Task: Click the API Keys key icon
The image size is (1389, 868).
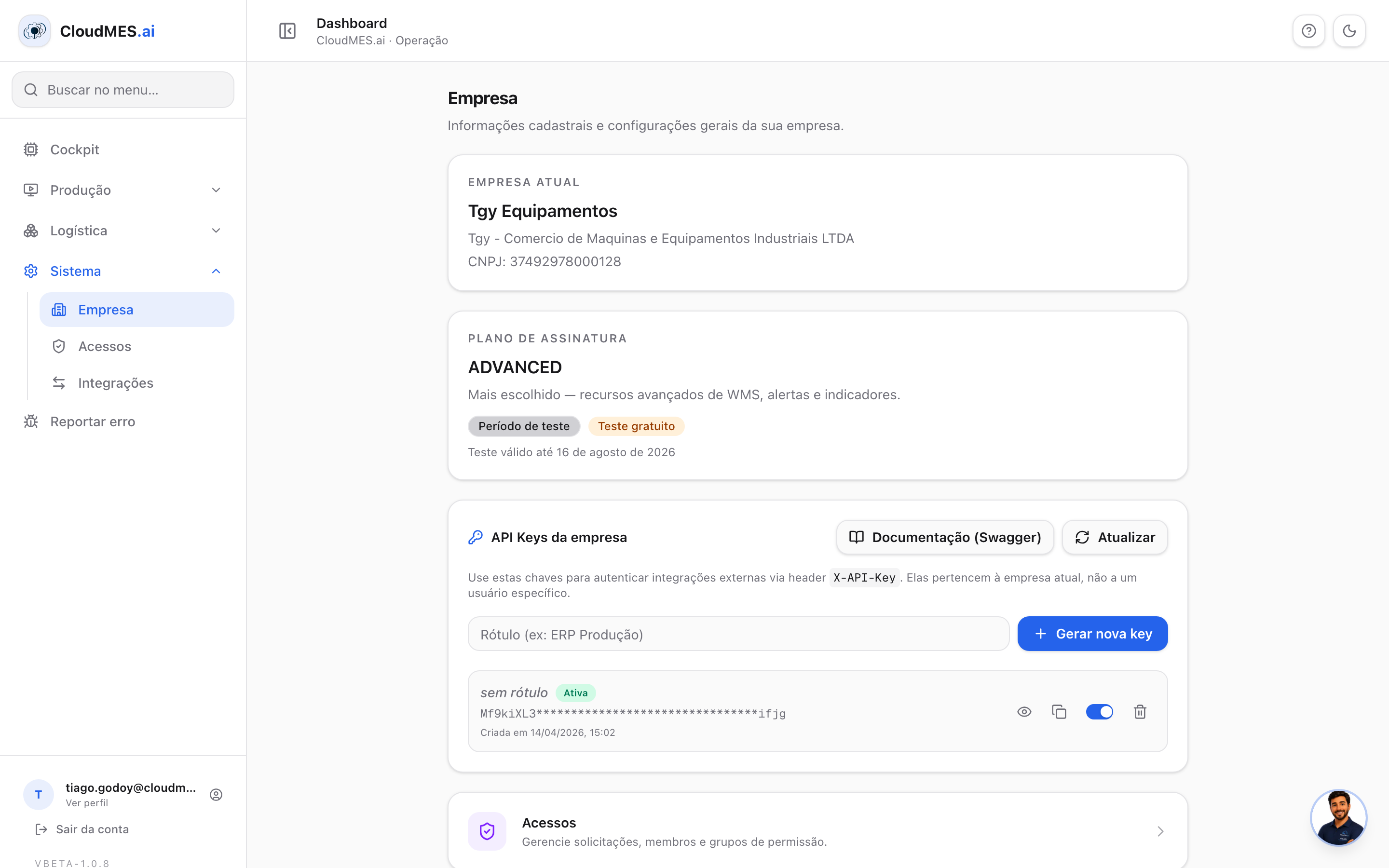Action: [475, 537]
